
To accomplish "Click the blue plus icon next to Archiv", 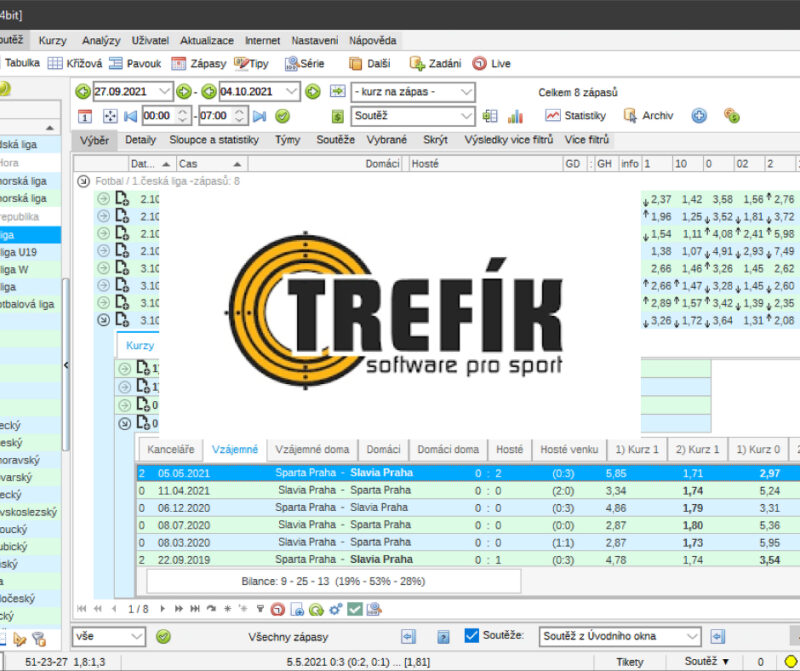I will [699, 115].
